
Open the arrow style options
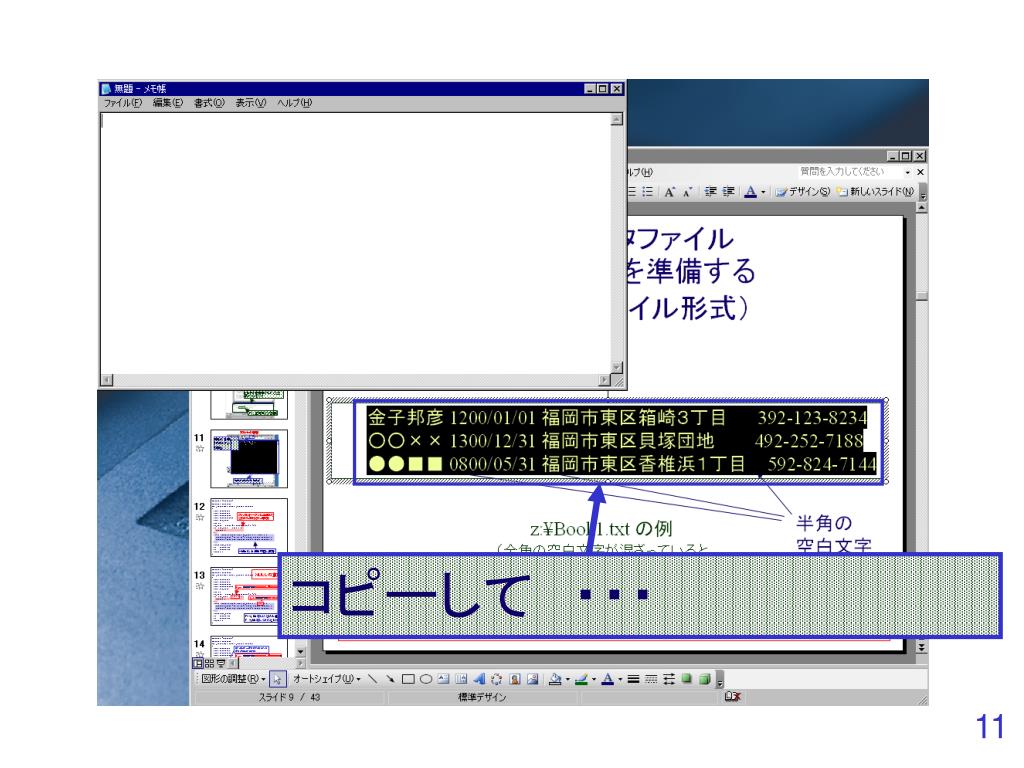pos(669,679)
